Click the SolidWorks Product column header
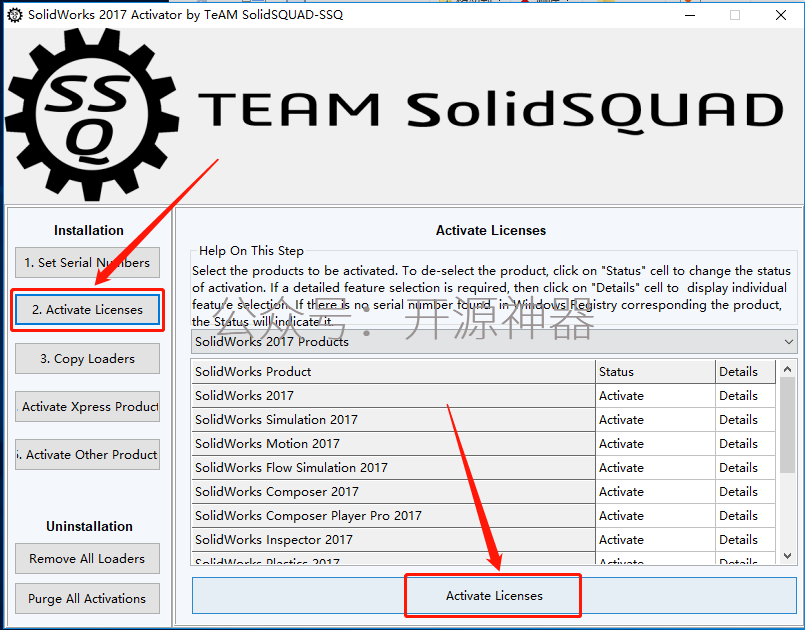This screenshot has width=805, height=630. coord(393,372)
